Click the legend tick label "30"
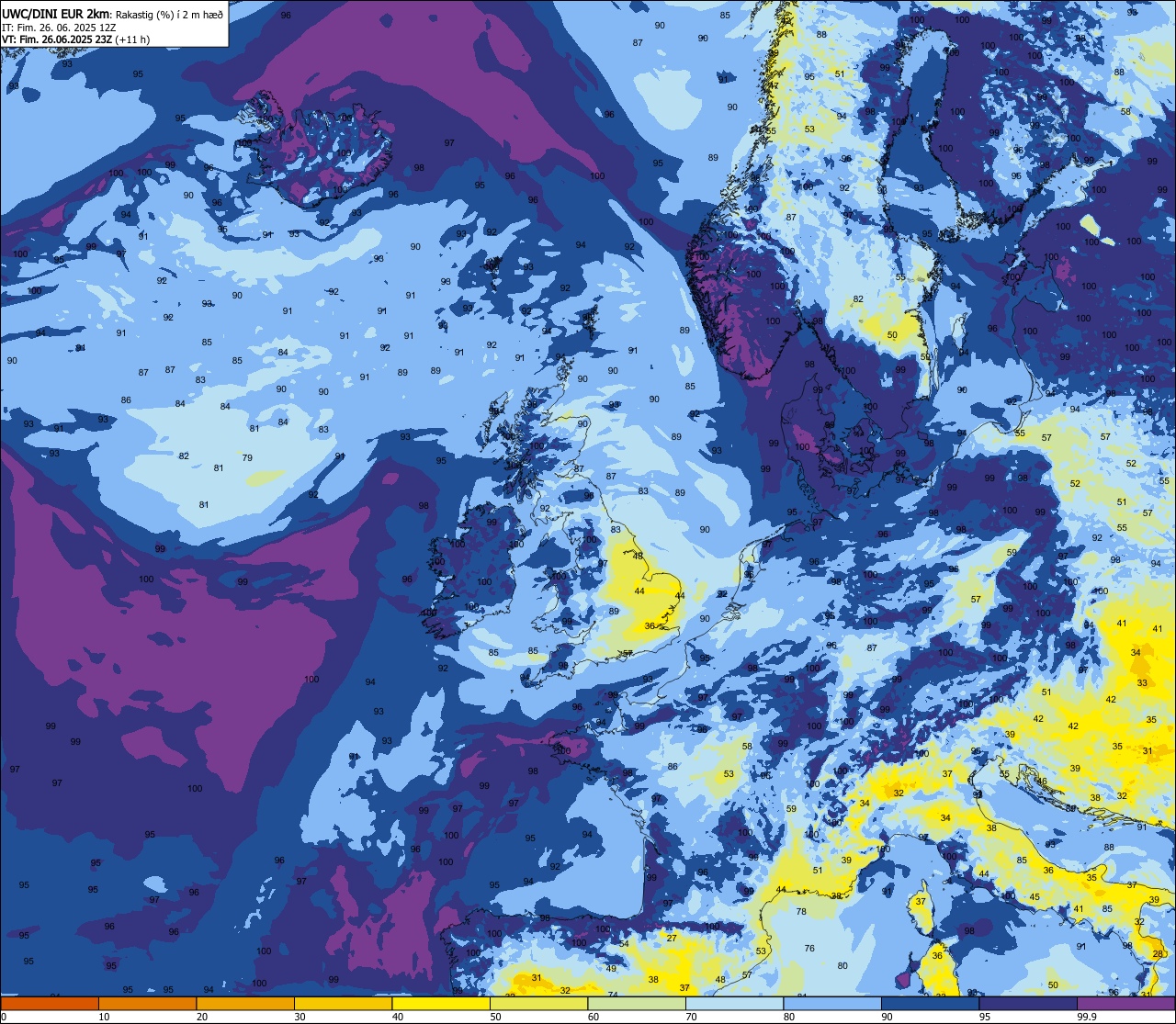1176x1024 pixels. [300, 1017]
